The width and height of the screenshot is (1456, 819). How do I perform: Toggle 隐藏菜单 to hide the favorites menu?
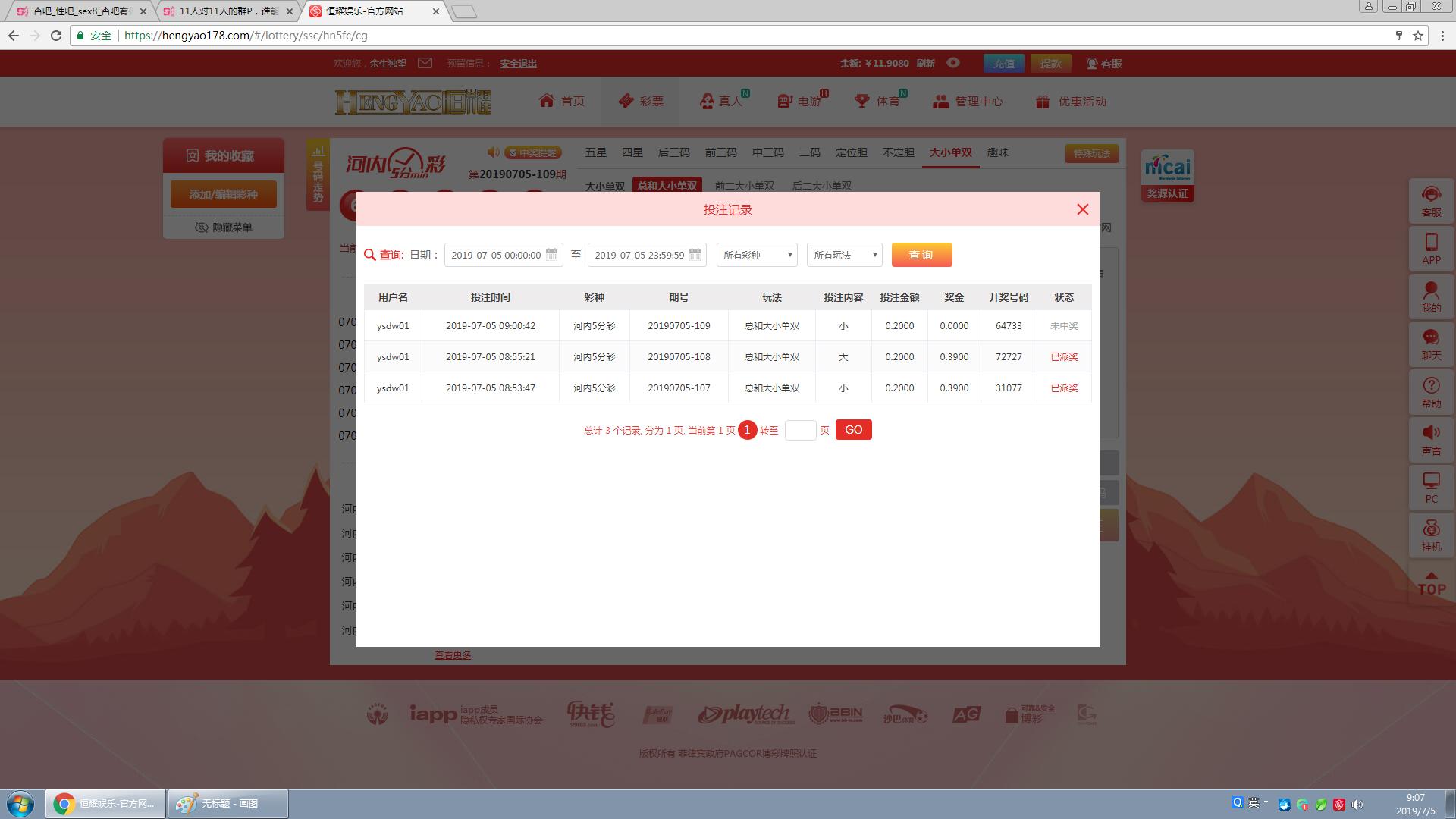click(222, 227)
